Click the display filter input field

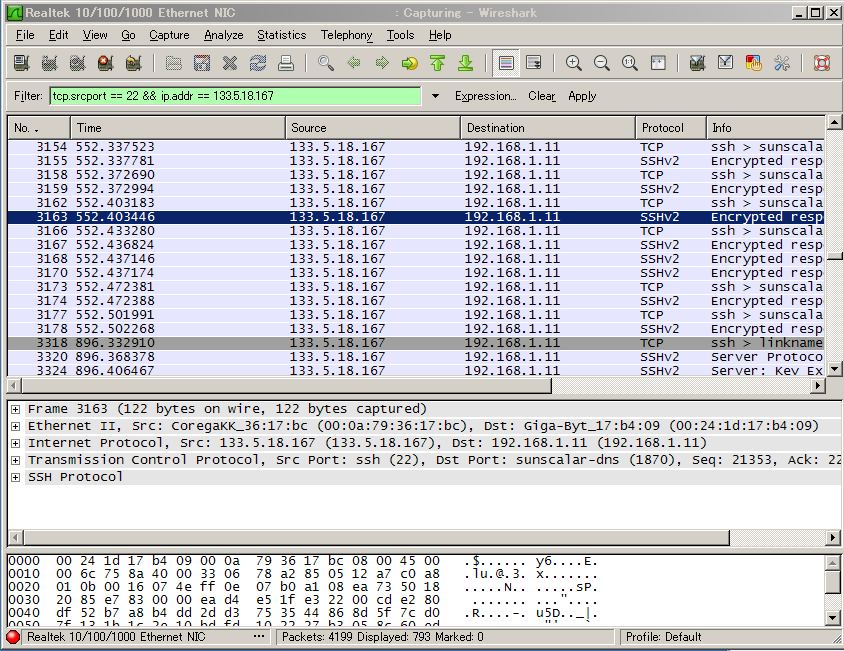tap(235, 96)
